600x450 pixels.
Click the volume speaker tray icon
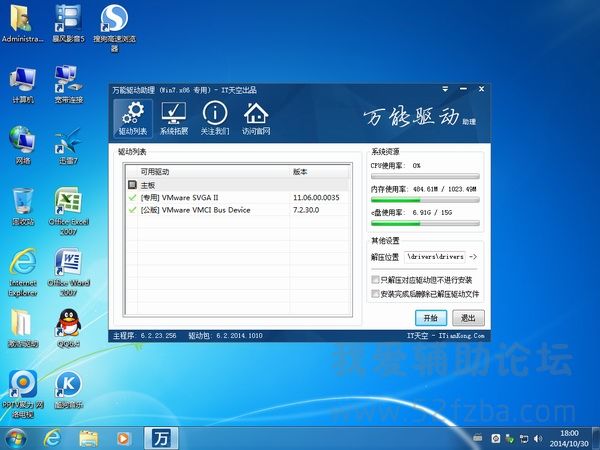coord(538,439)
